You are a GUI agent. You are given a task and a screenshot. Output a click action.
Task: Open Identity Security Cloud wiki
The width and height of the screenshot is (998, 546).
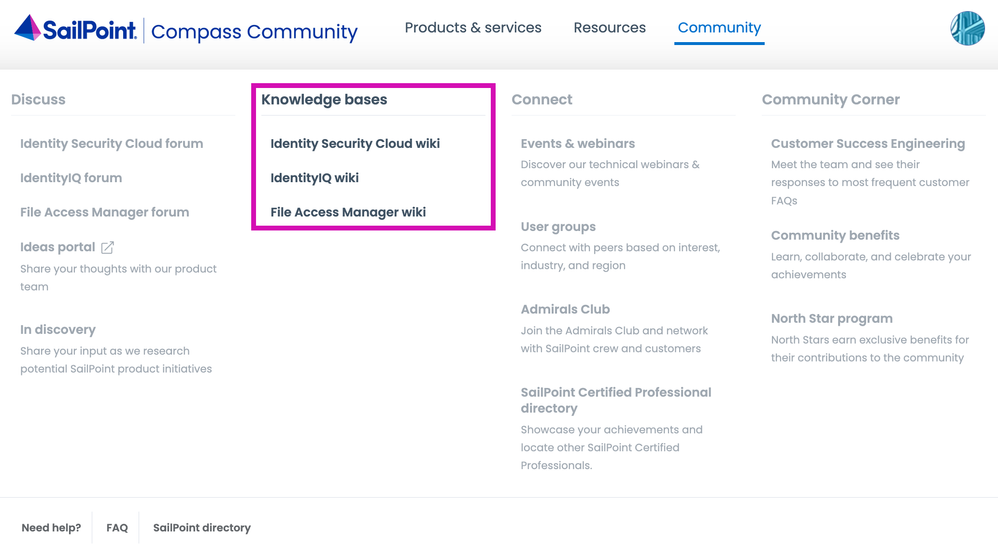click(x=355, y=144)
